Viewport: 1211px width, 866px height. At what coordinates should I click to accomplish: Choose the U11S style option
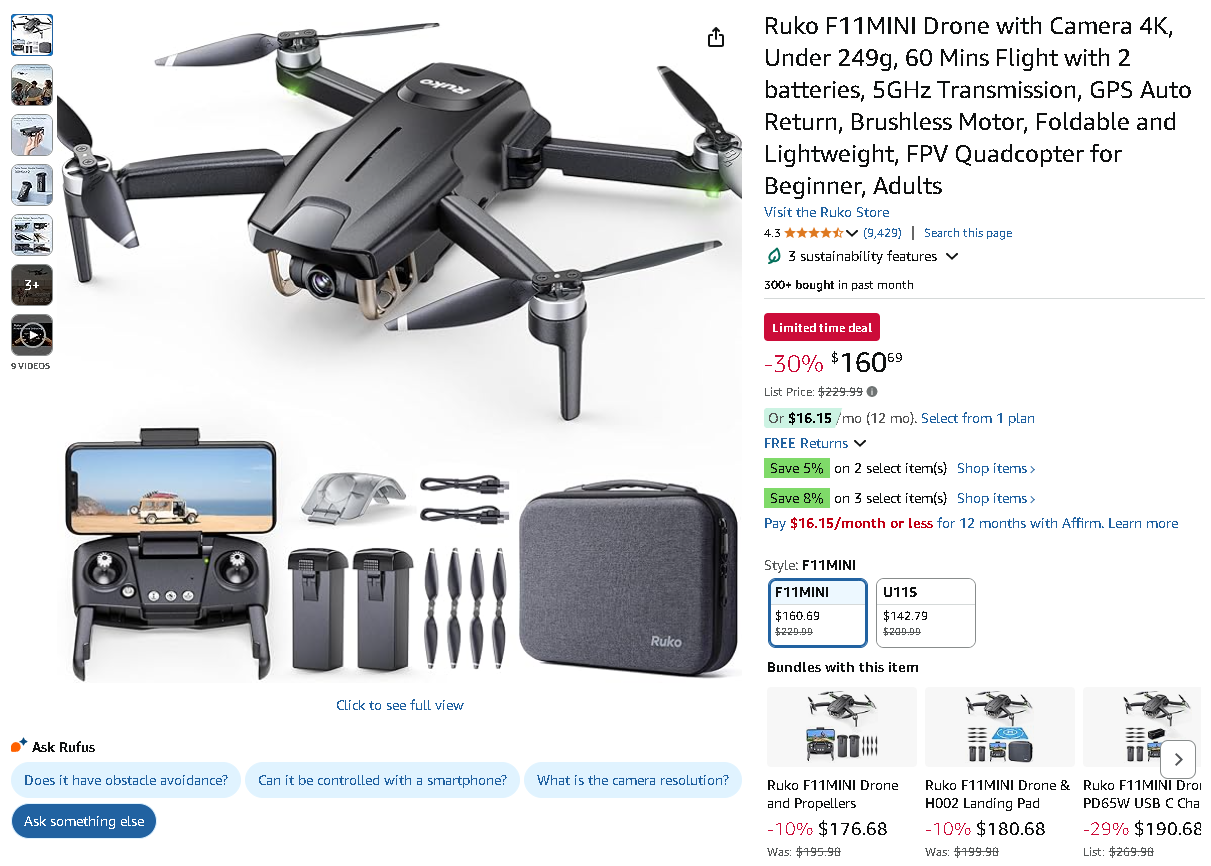pyautogui.click(x=925, y=612)
